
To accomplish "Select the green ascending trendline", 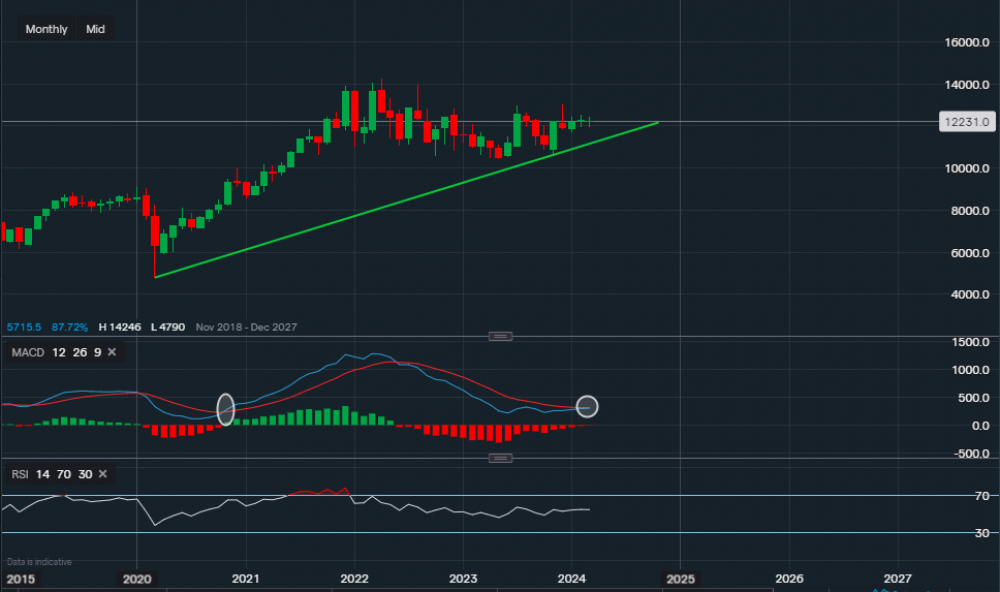I will click(x=400, y=200).
